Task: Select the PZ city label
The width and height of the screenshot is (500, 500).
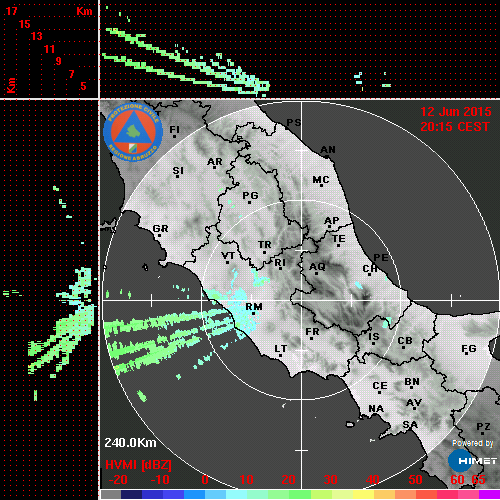Action: 483,427
